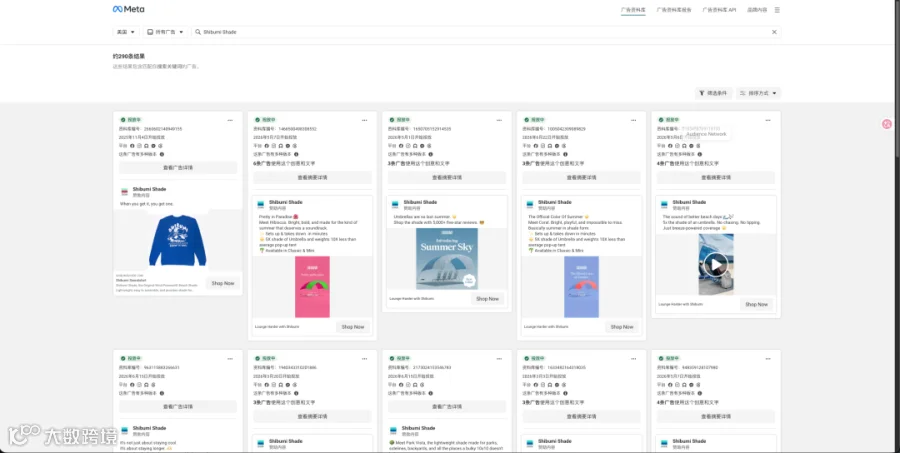Screen dimensions: 900x453
Task: Click Shibumi Shade advertiser name on Park Vista ad
Action: point(418,428)
